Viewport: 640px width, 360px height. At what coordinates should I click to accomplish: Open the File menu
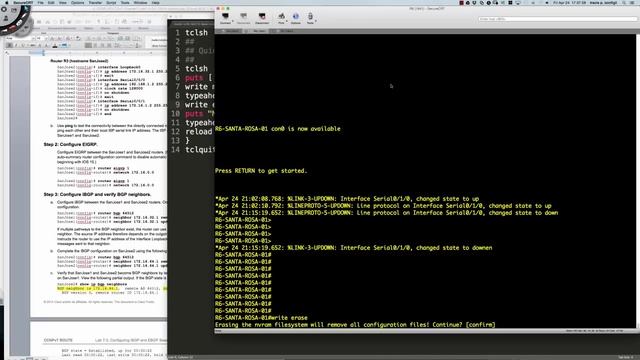coord(40,2)
